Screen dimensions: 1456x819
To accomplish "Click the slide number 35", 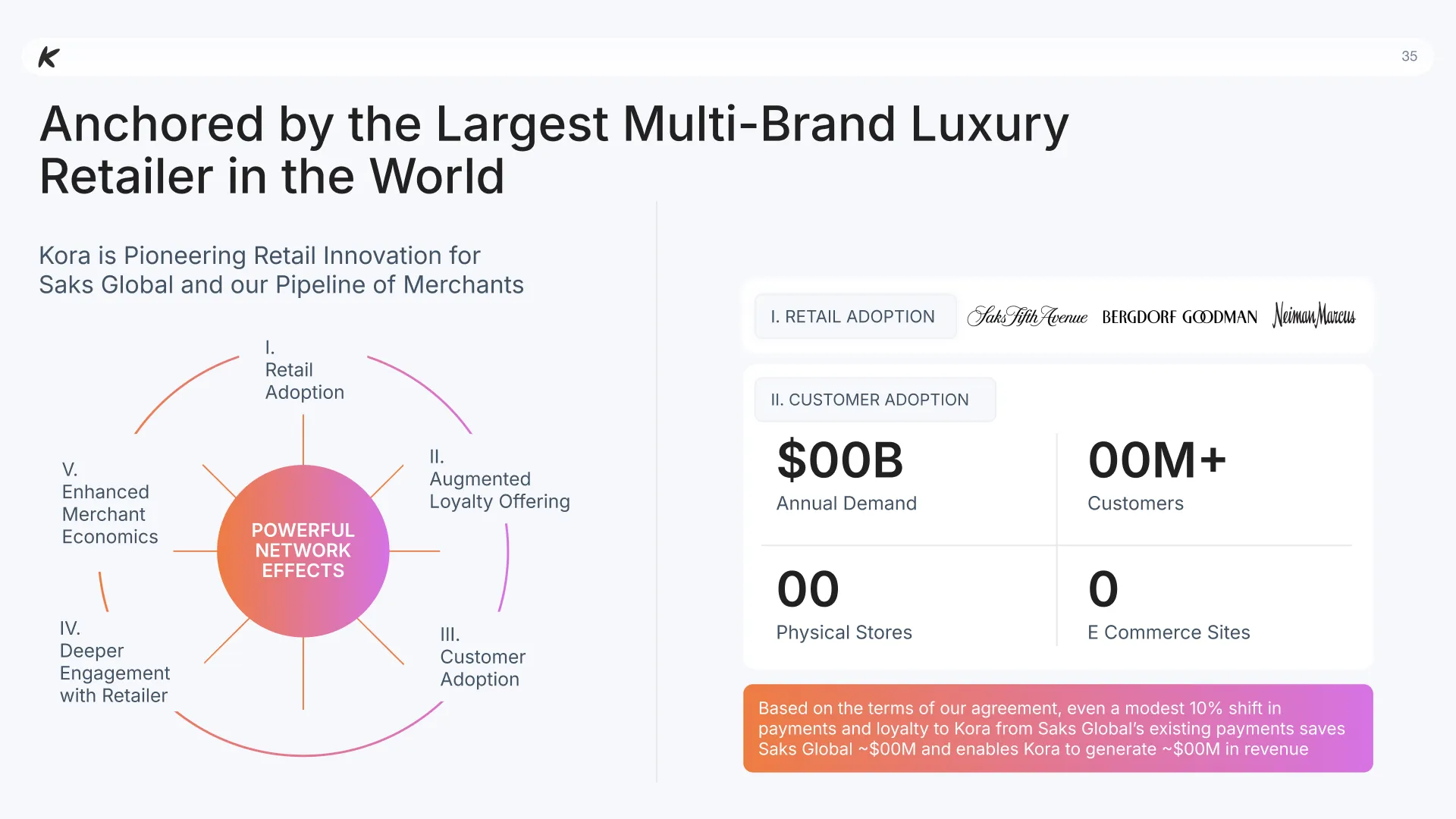I will pyautogui.click(x=1409, y=56).
